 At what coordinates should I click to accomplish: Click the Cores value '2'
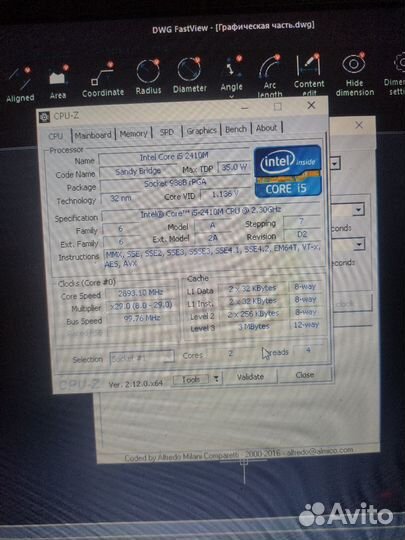230,353
